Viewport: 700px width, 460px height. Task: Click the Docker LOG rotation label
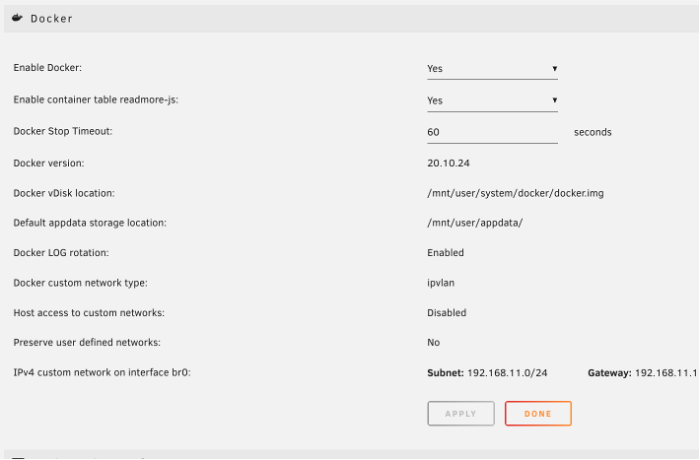coord(61,253)
